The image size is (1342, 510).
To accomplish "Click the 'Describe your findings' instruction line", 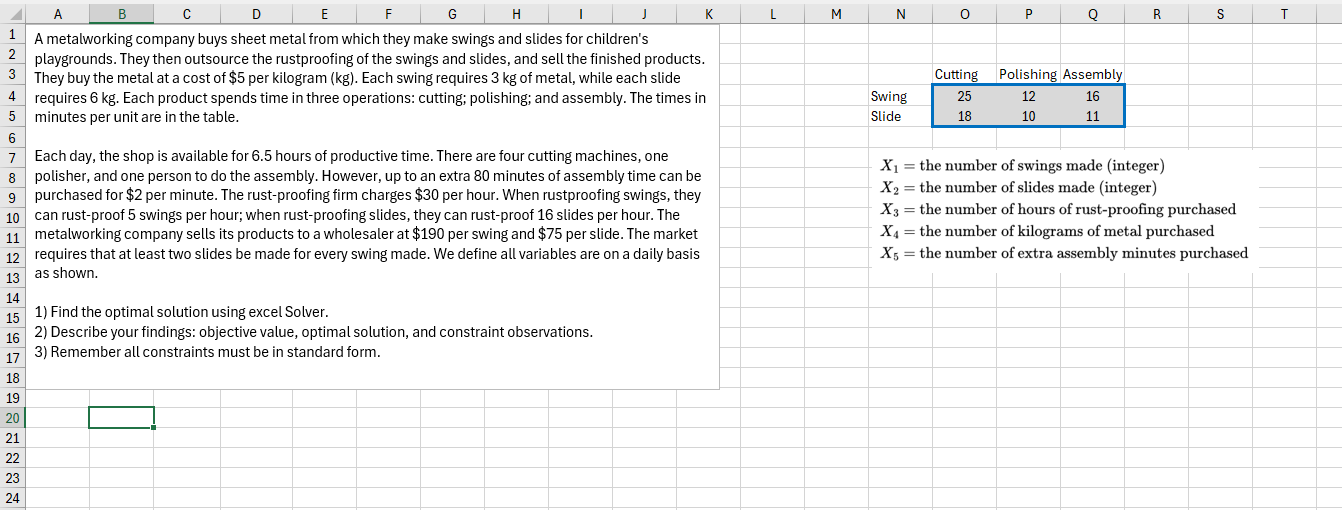I will pyautogui.click(x=313, y=332).
